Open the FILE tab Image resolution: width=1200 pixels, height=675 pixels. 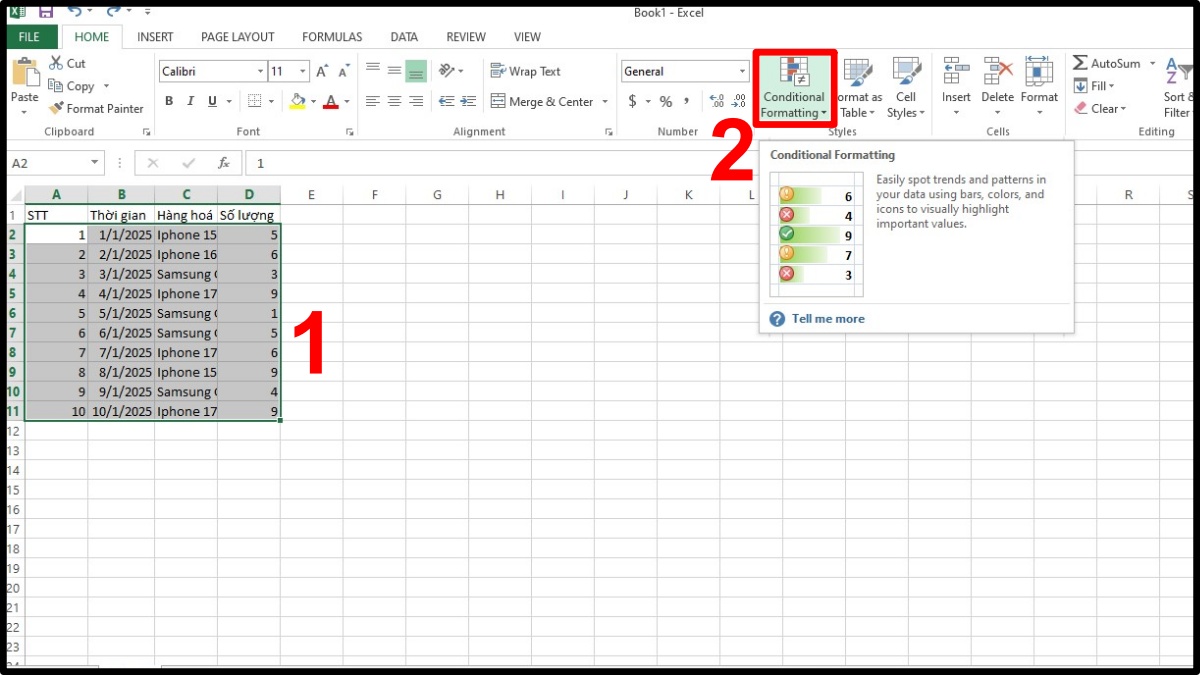(x=30, y=37)
